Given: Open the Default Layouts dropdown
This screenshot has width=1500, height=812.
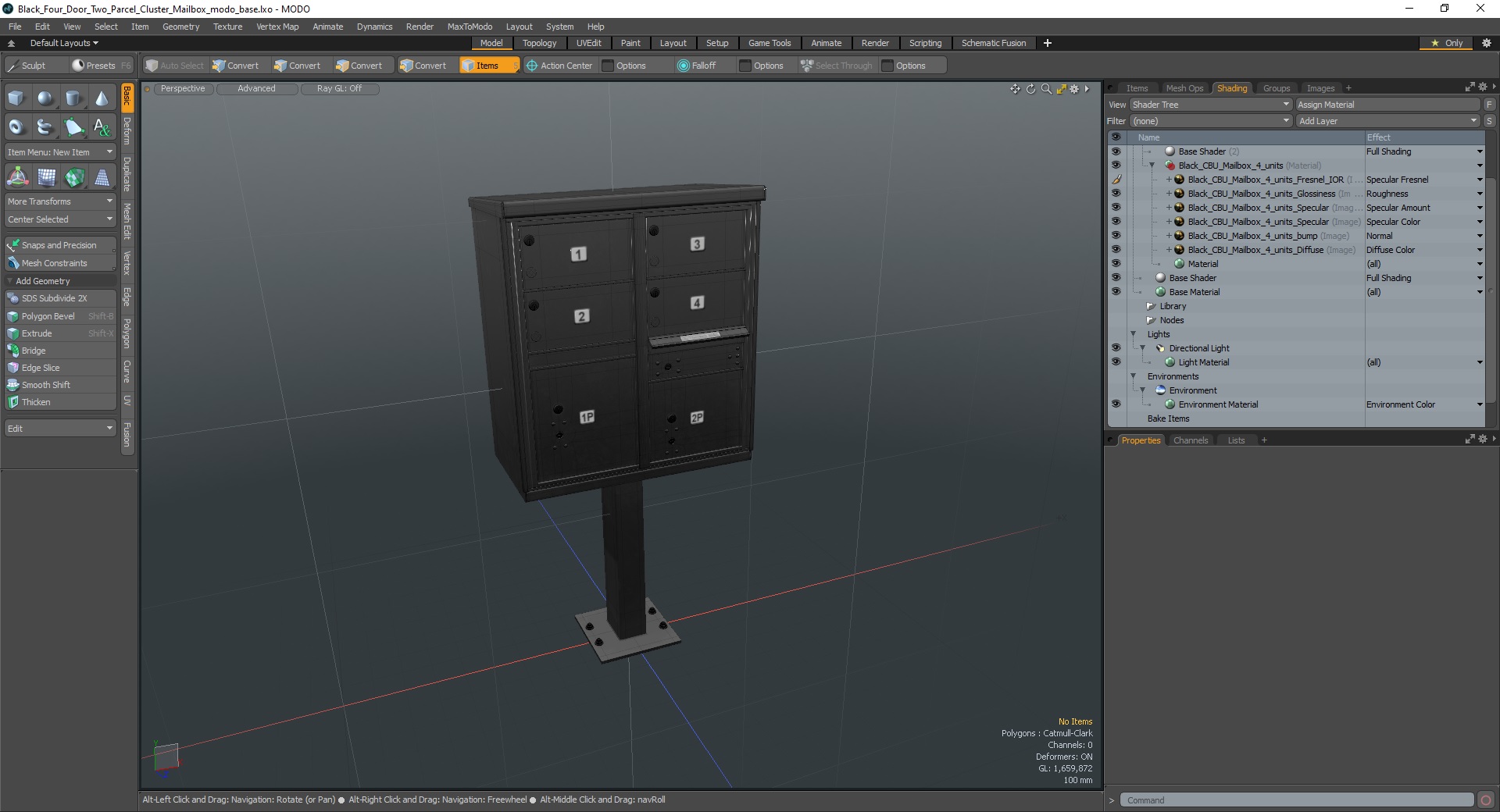Looking at the screenshot, I should (x=64, y=43).
